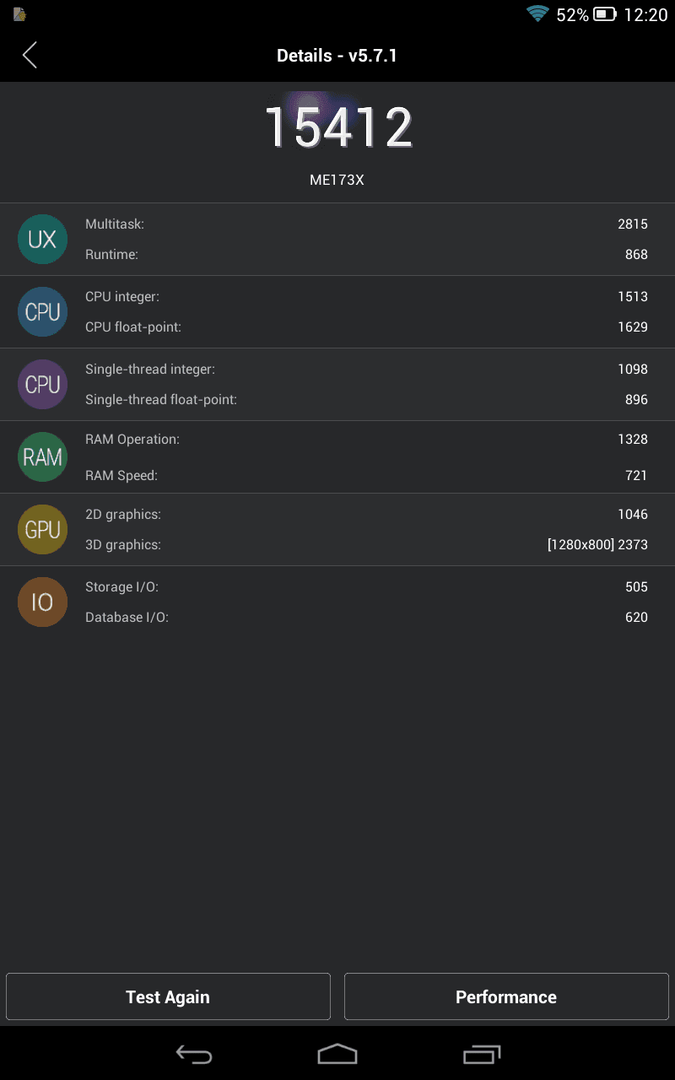675x1080 pixels.
Task: Open the recent apps navigation icon
Action: [481, 1054]
